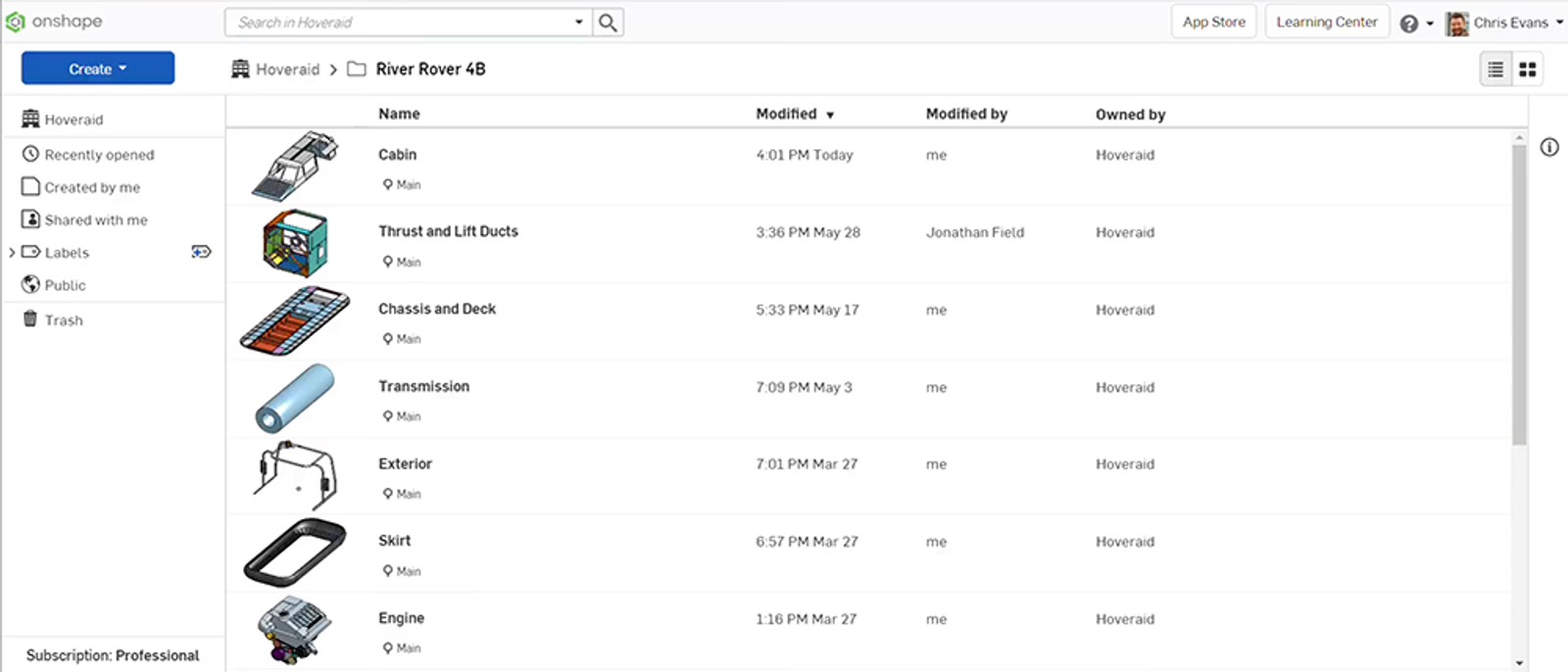Open the details info panel icon
Screen dimensions: 1568x672
1549,147
